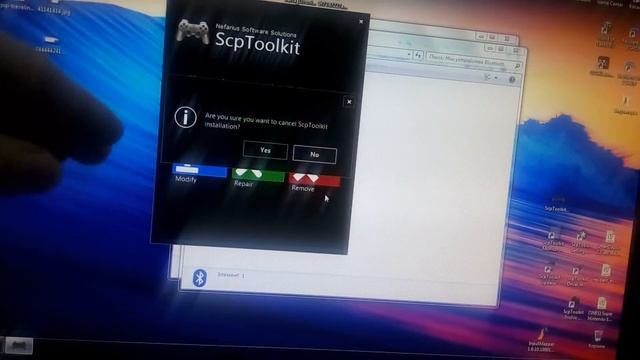Select the red Remove tile
The image size is (640, 360).
pos(314,180)
